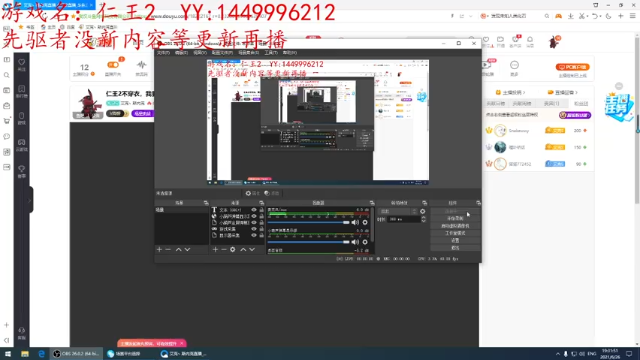Move the selected scene up
640x360 pixels.
178,249
